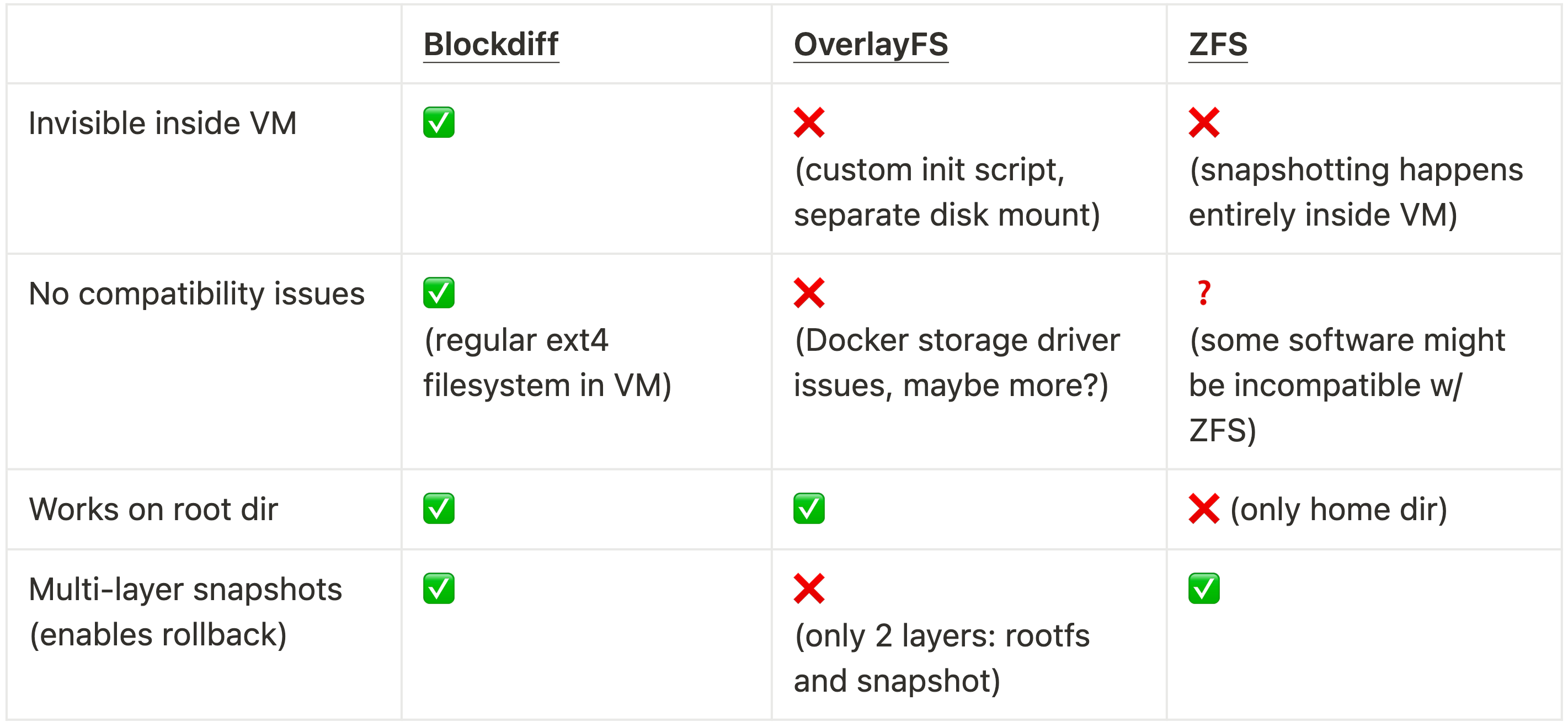Click Blockdiff's green check for Multi-layer snapshots
This screenshot has width=1568, height=727.
pyautogui.click(x=439, y=589)
